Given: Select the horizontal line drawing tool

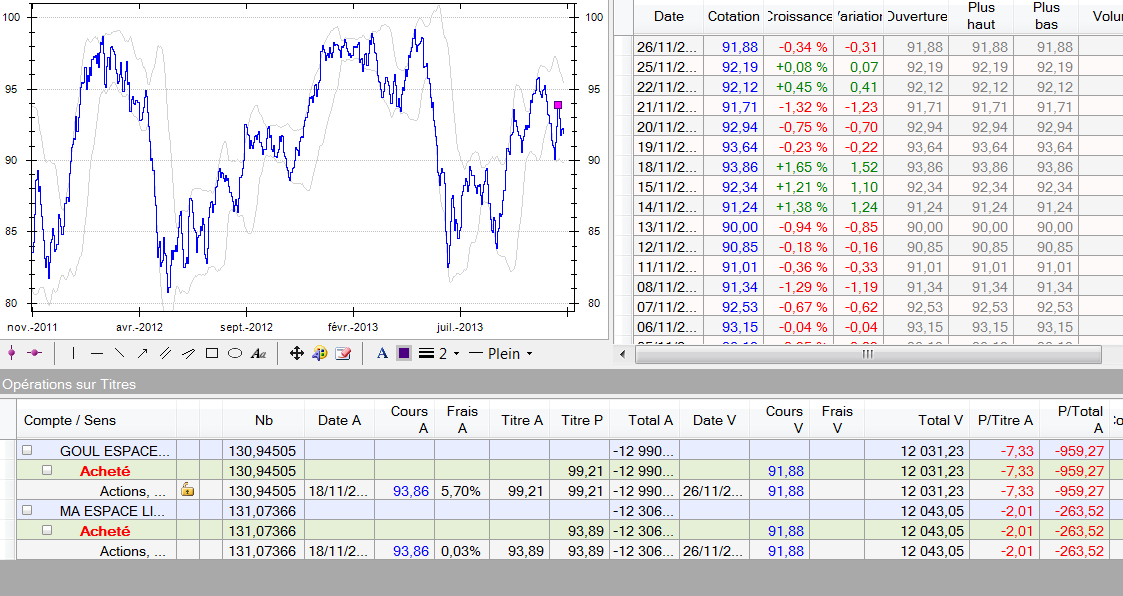Looking at the screenshot, I should pyautogui.click(x=97, y=353).
